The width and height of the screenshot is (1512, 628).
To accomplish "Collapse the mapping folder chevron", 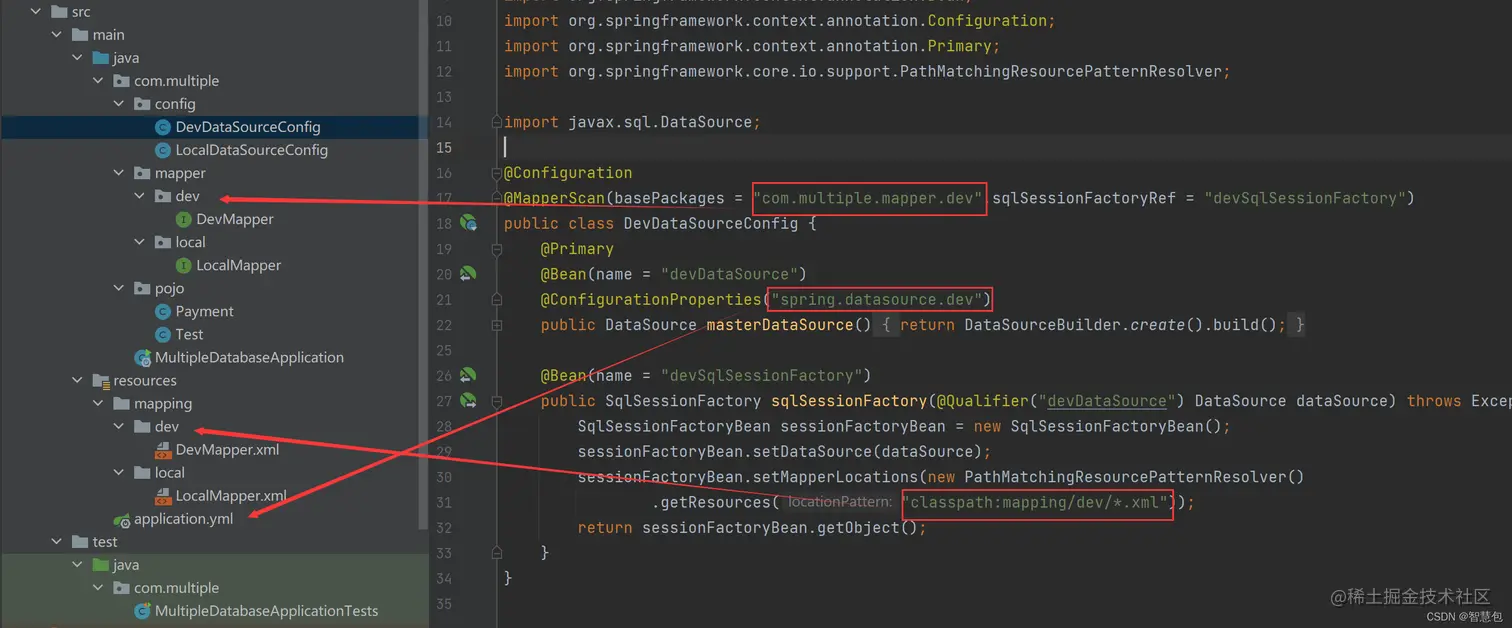I will pos(98,403).
